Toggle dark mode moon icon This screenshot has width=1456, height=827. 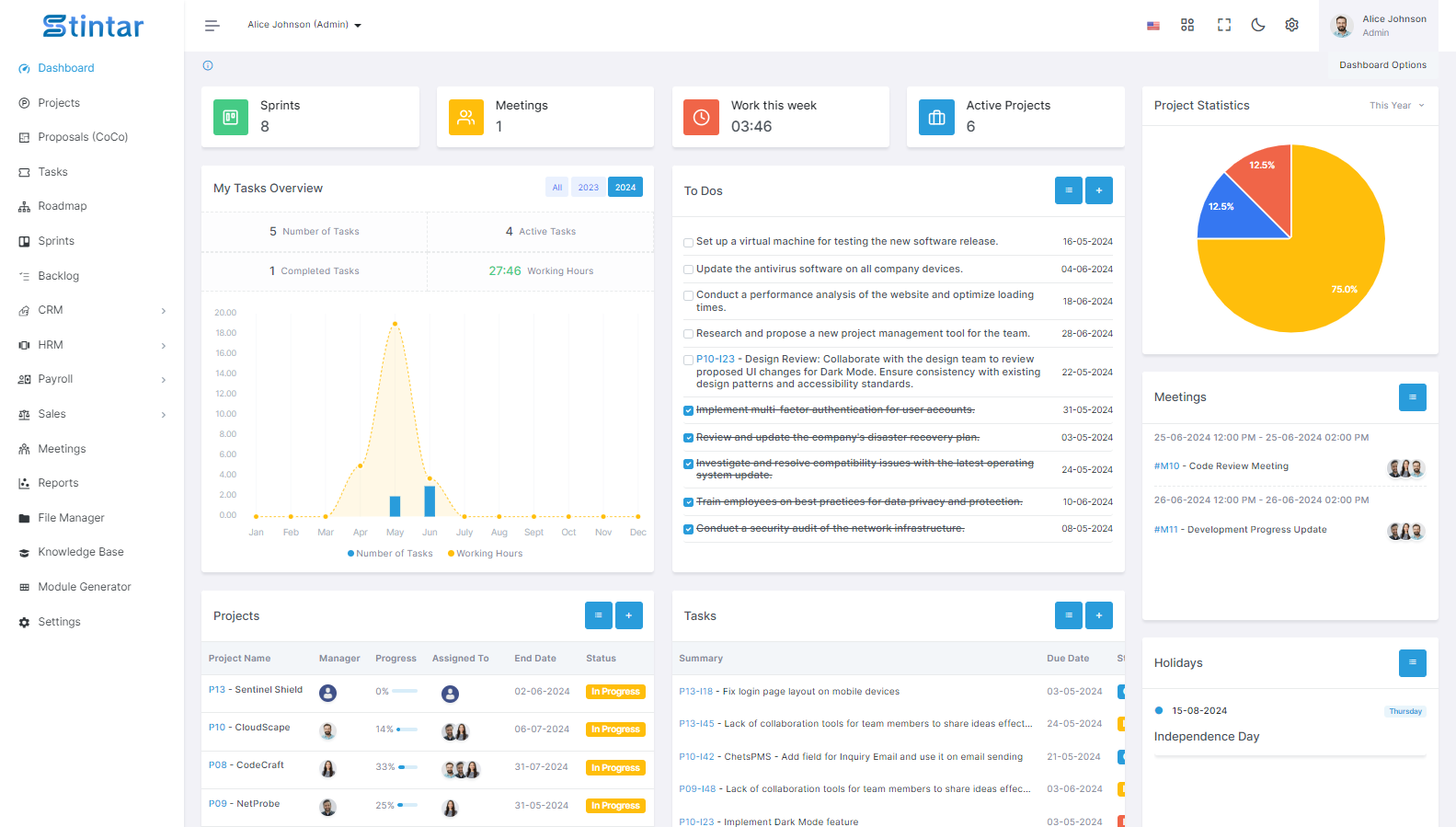[x=1257, y=25]
